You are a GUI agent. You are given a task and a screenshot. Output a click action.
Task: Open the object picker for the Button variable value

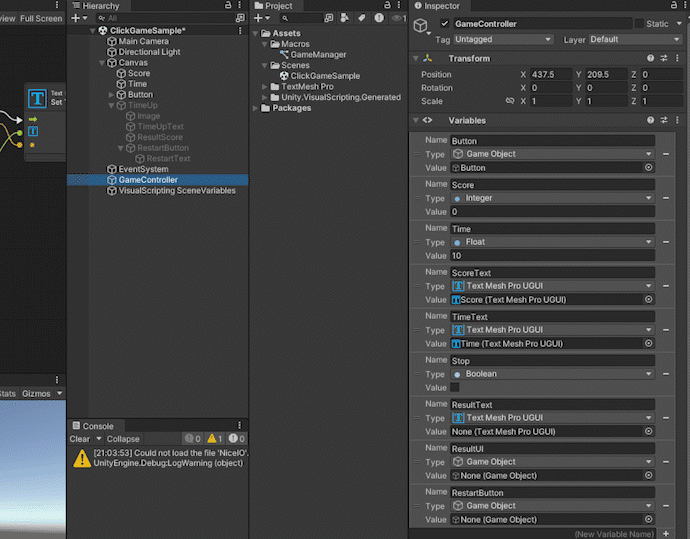click(x=649, y=167)
